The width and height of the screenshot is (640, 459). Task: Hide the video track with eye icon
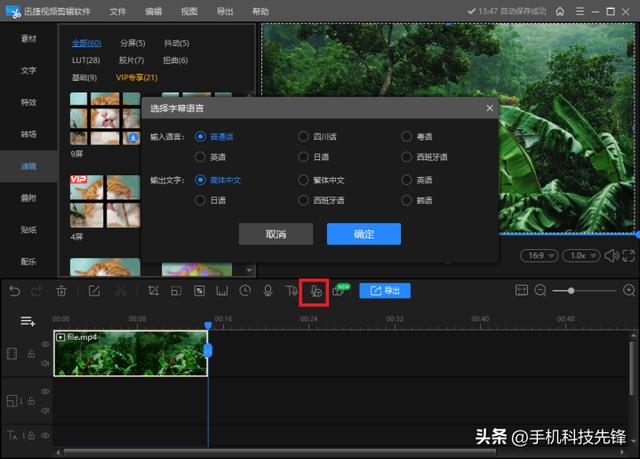(45, 346)
